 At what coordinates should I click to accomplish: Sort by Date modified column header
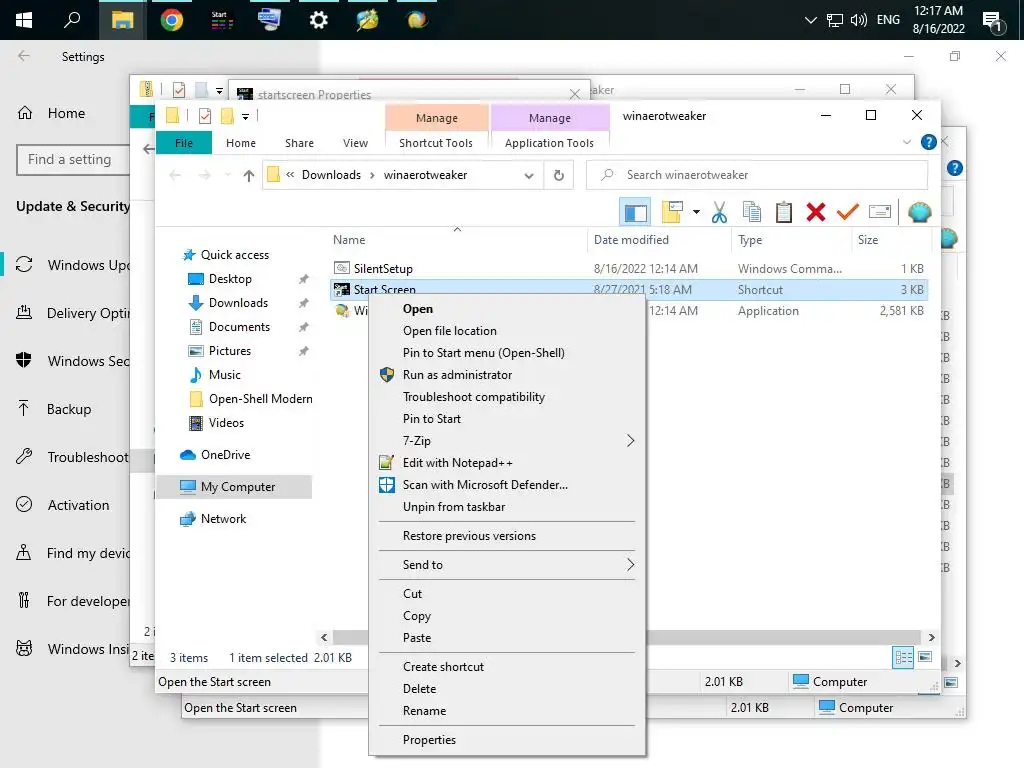click(631, 240)
